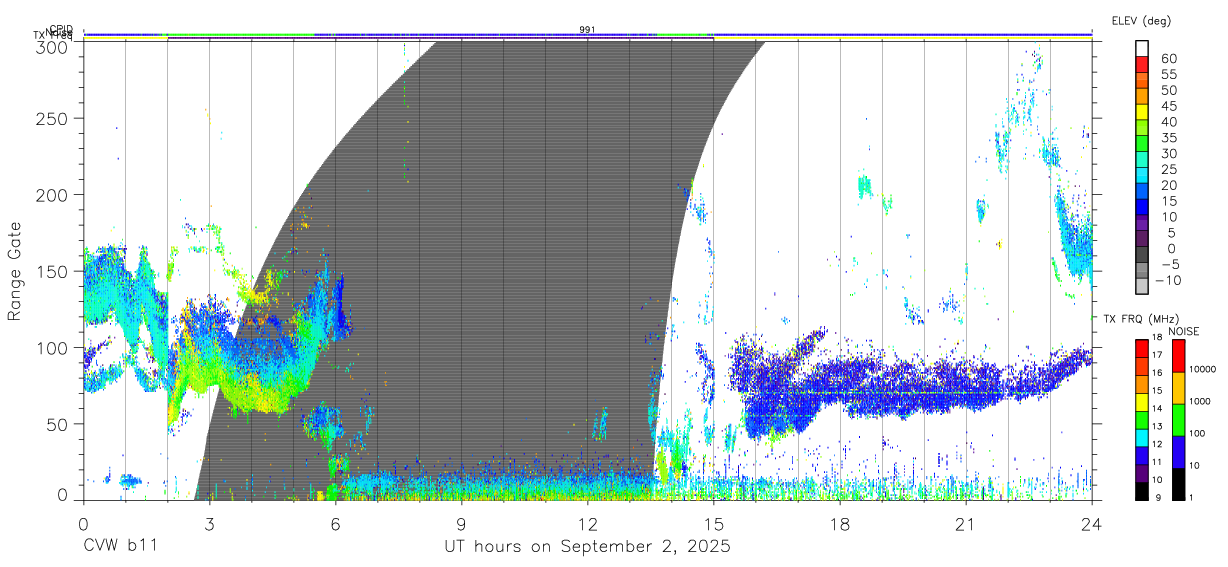Click the y-axis tick label '200'
Screen dimensions: 1228x567
point(52,194)
